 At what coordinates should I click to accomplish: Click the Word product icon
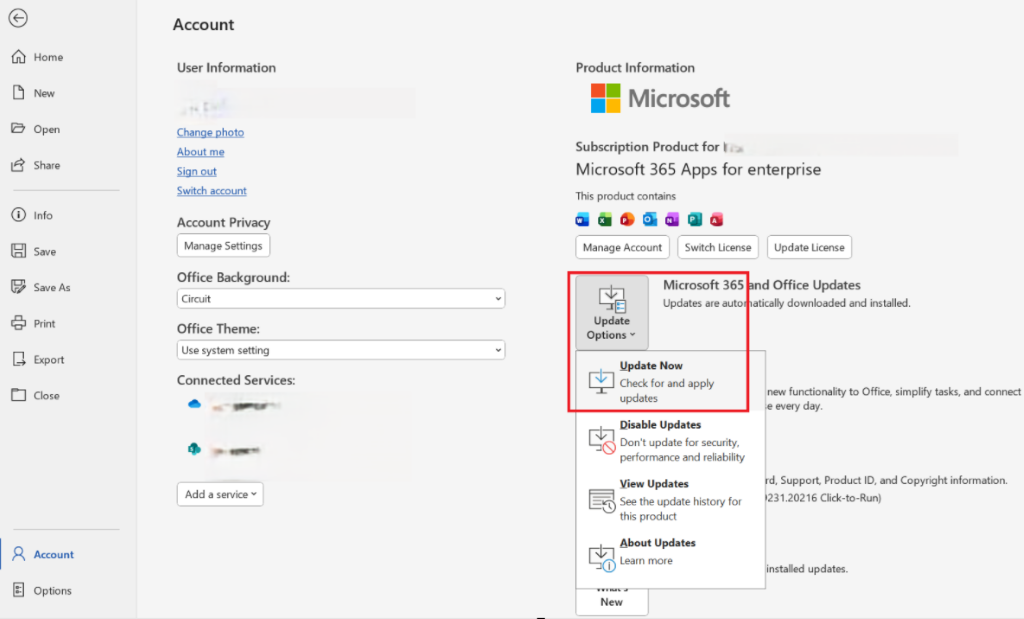click(582, 219)
